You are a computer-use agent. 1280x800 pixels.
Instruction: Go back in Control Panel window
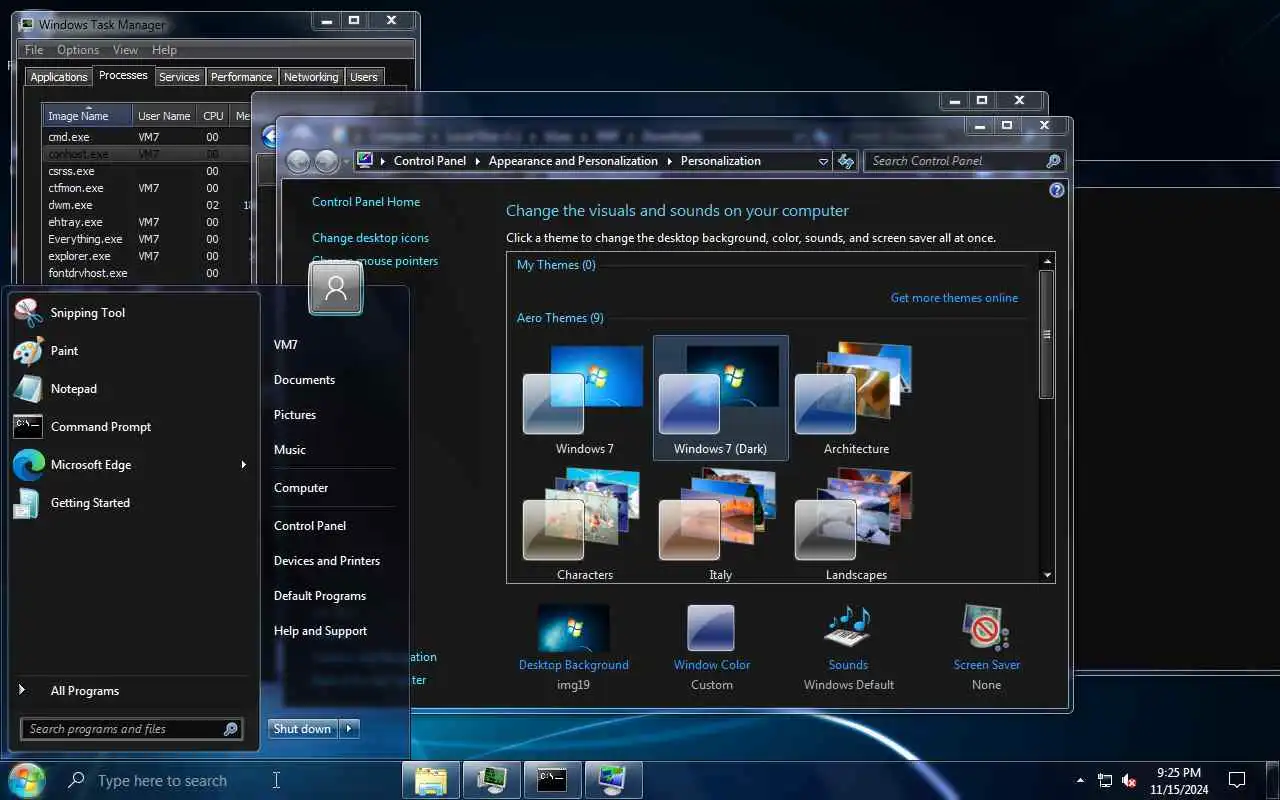pos(298,161)
